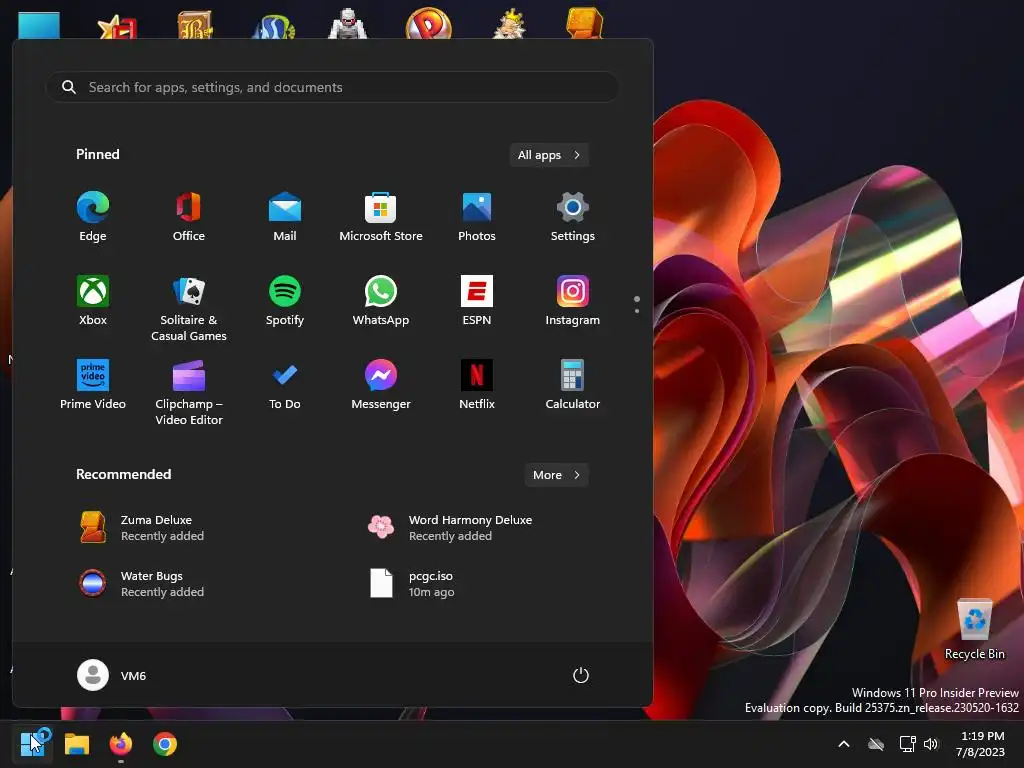Click the VM6 user account avatar
1024x768 pixels.
pyautogui.click(x=93, y=675)
